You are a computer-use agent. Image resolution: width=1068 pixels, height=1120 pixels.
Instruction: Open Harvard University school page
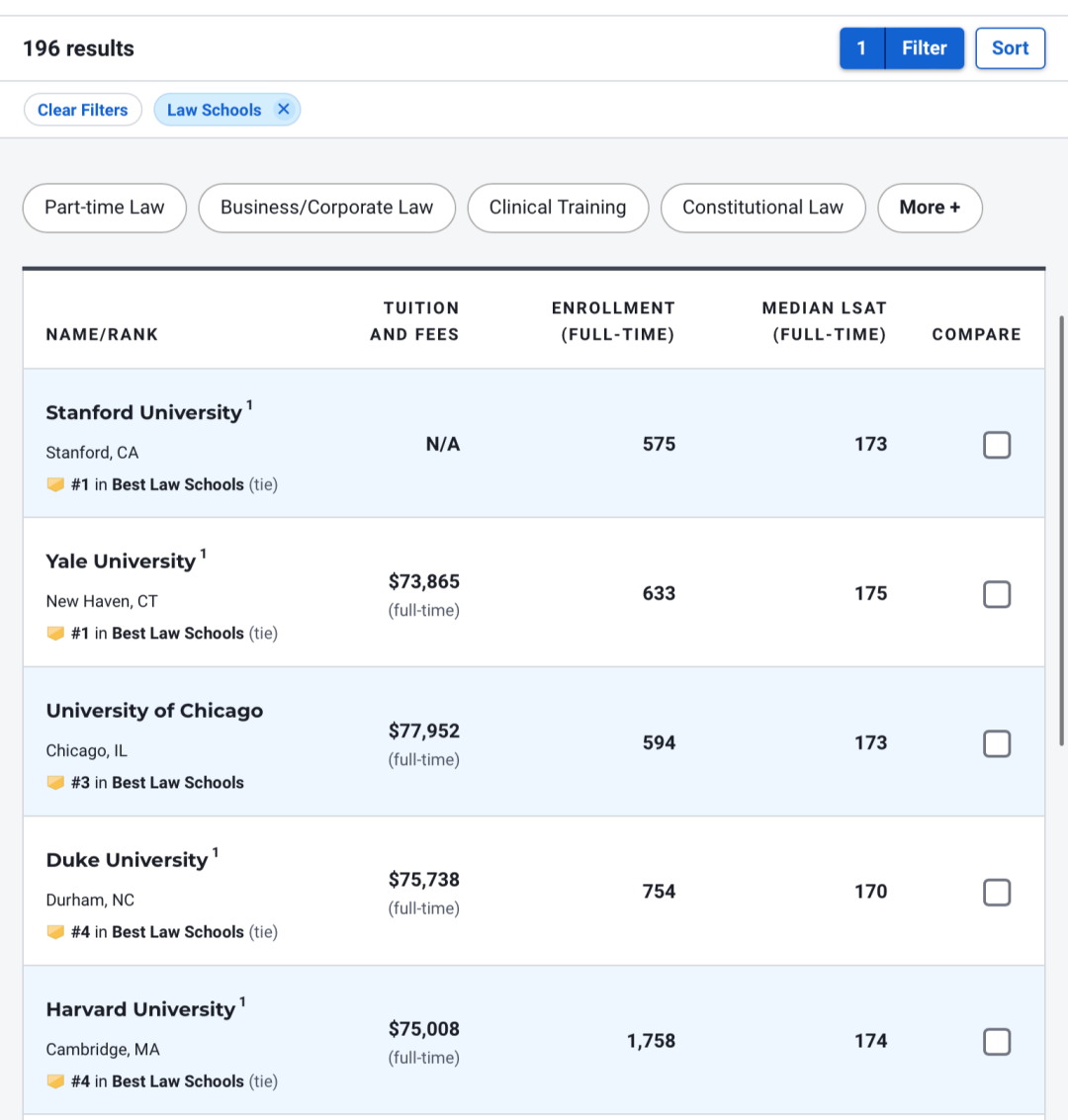coord(140,1009)
